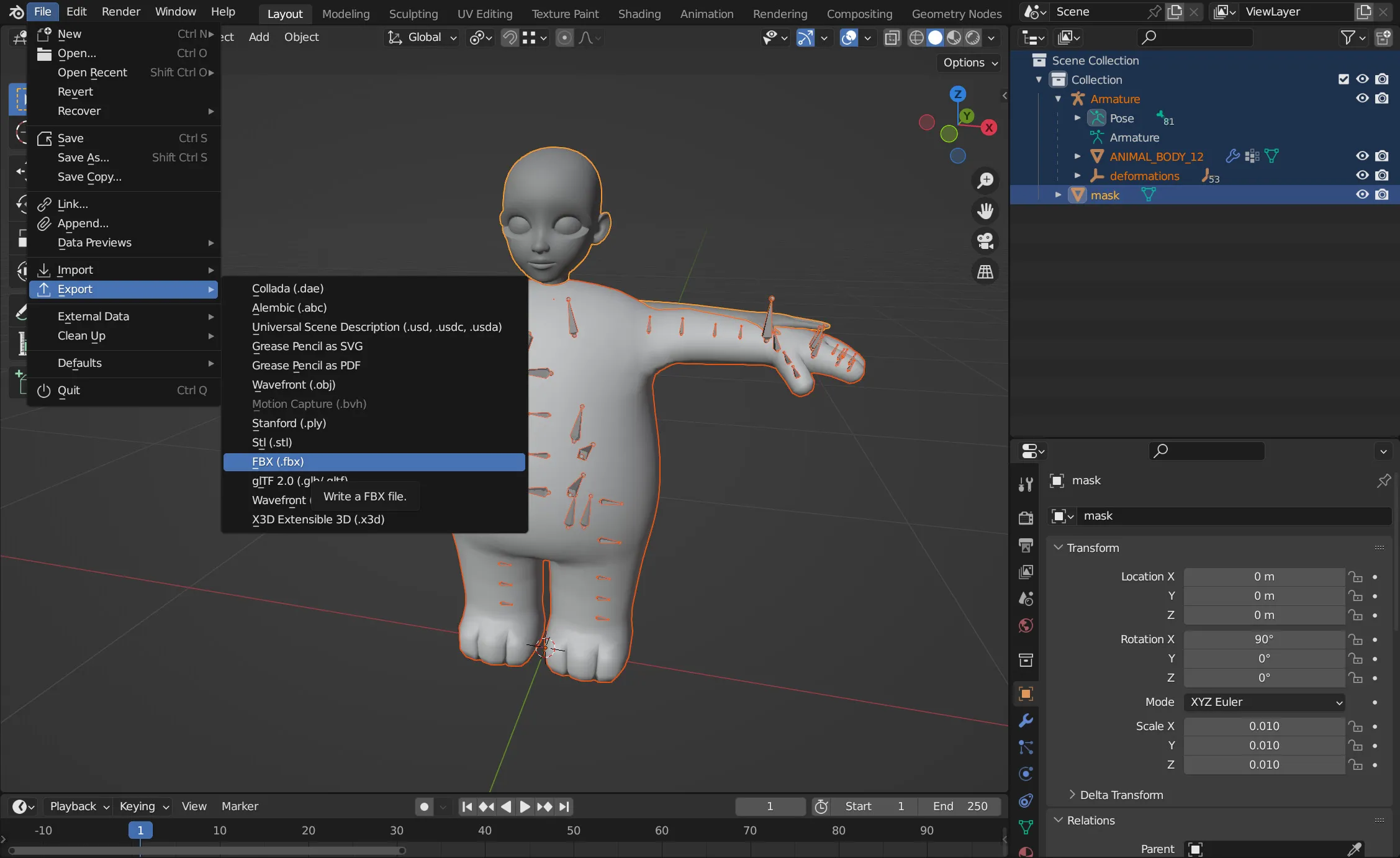Click new collection icon in outliner

click(1383, 38)
